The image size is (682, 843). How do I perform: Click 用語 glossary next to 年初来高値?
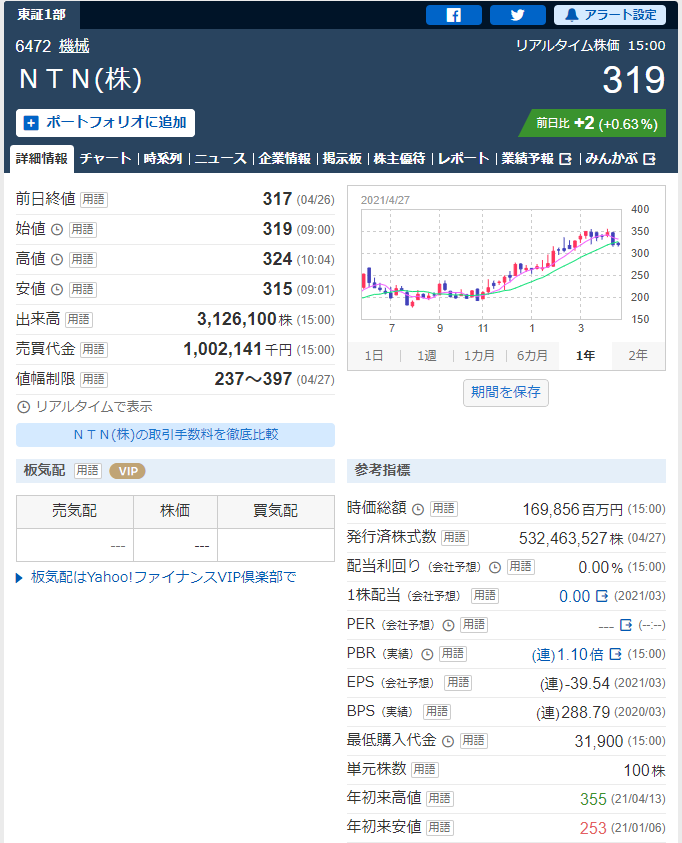coord(440,799)
